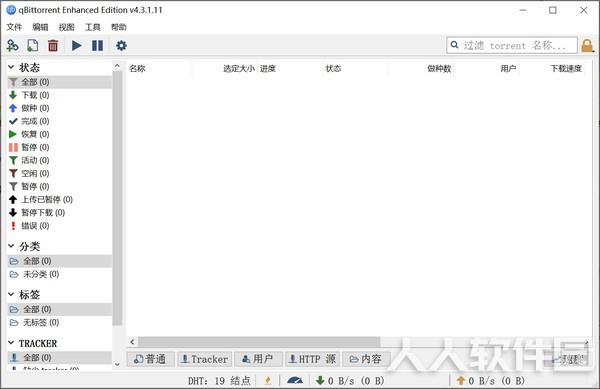Click sidebar scrollbar down arrow

click(x=117, y=365)
